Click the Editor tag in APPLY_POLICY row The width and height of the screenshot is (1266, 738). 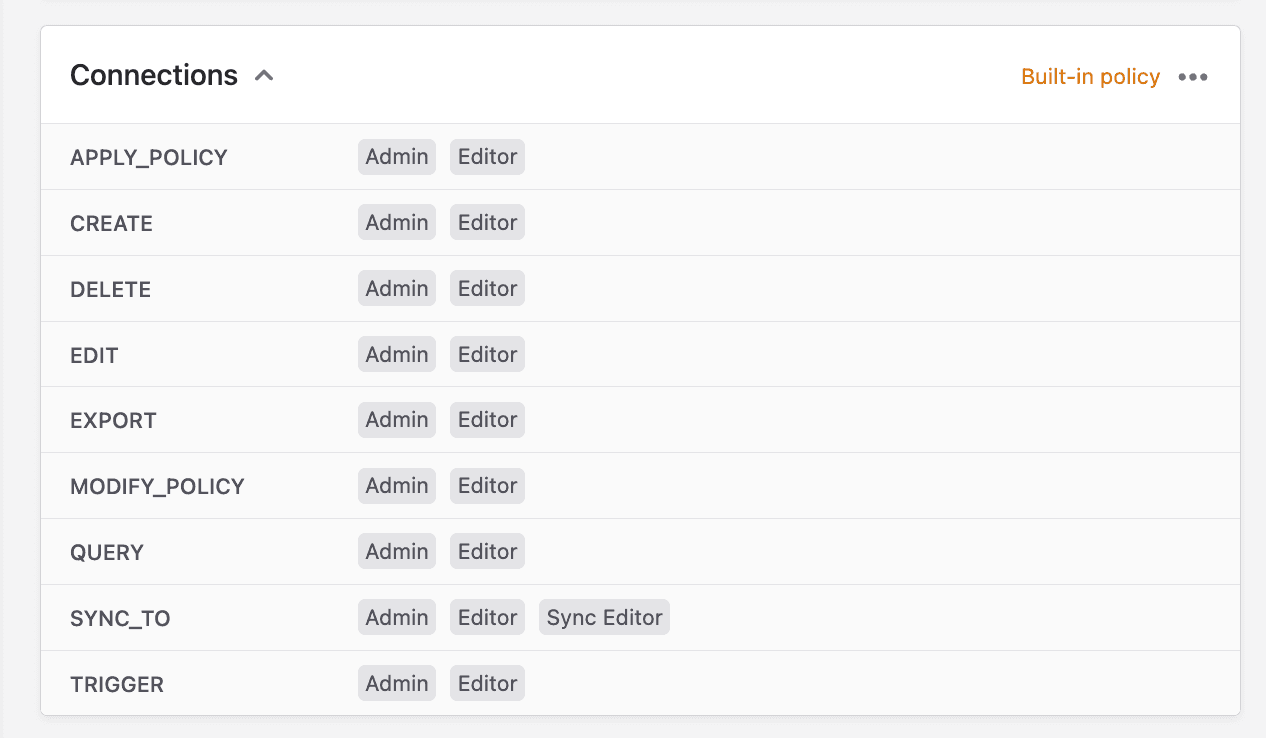point(487,157)
